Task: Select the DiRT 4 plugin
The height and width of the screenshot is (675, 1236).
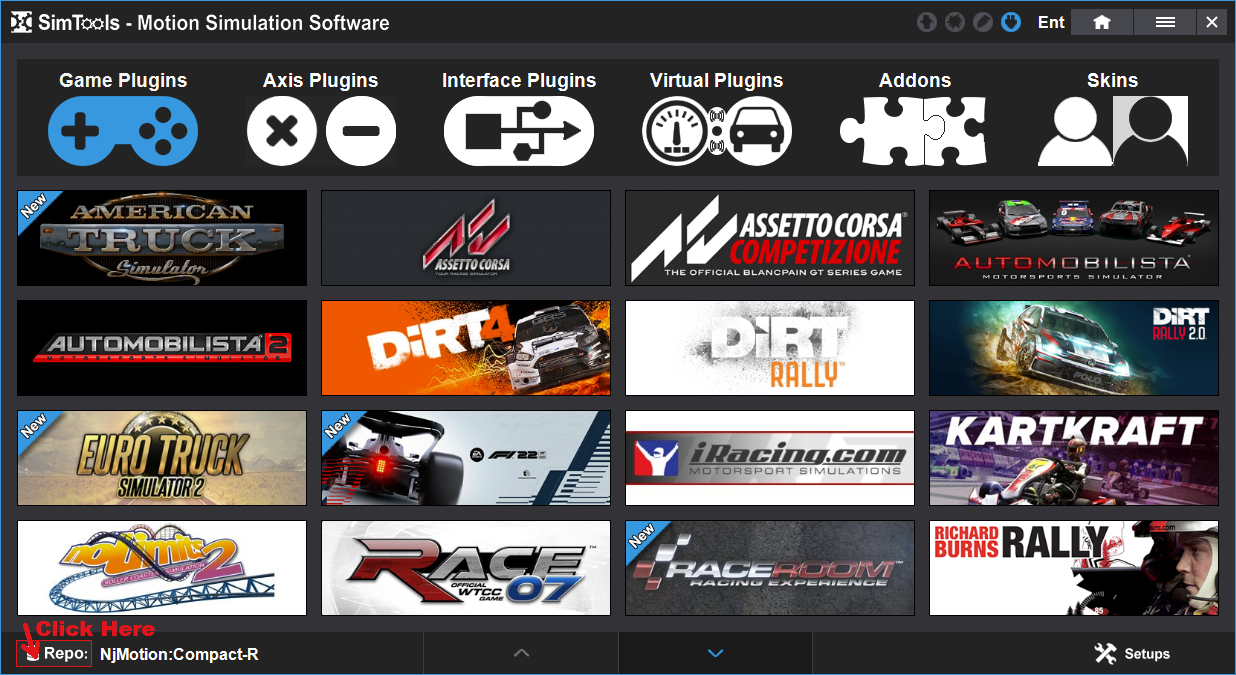Action: (466, 348)
